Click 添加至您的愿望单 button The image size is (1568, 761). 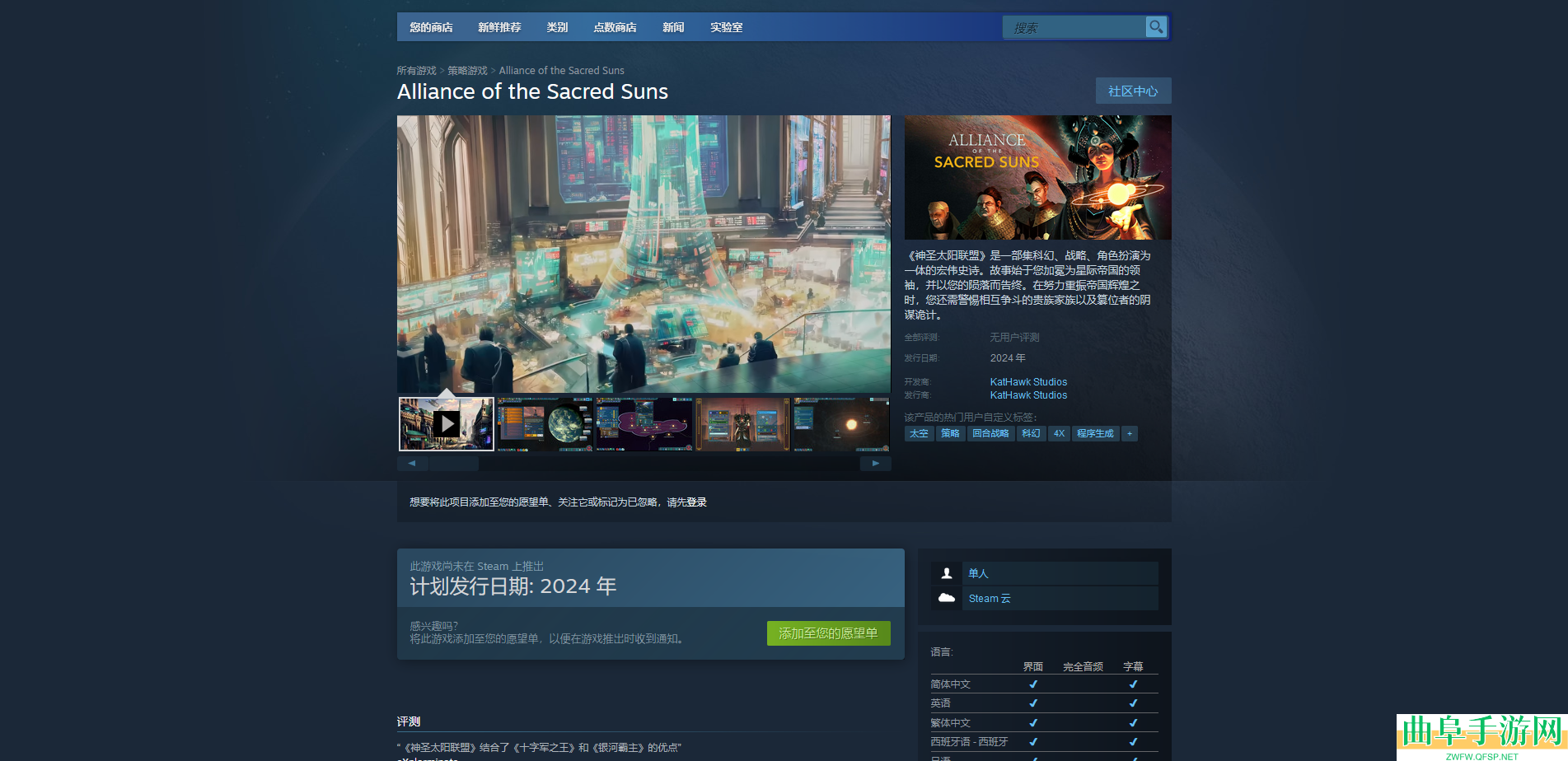(x=828, y=633)
